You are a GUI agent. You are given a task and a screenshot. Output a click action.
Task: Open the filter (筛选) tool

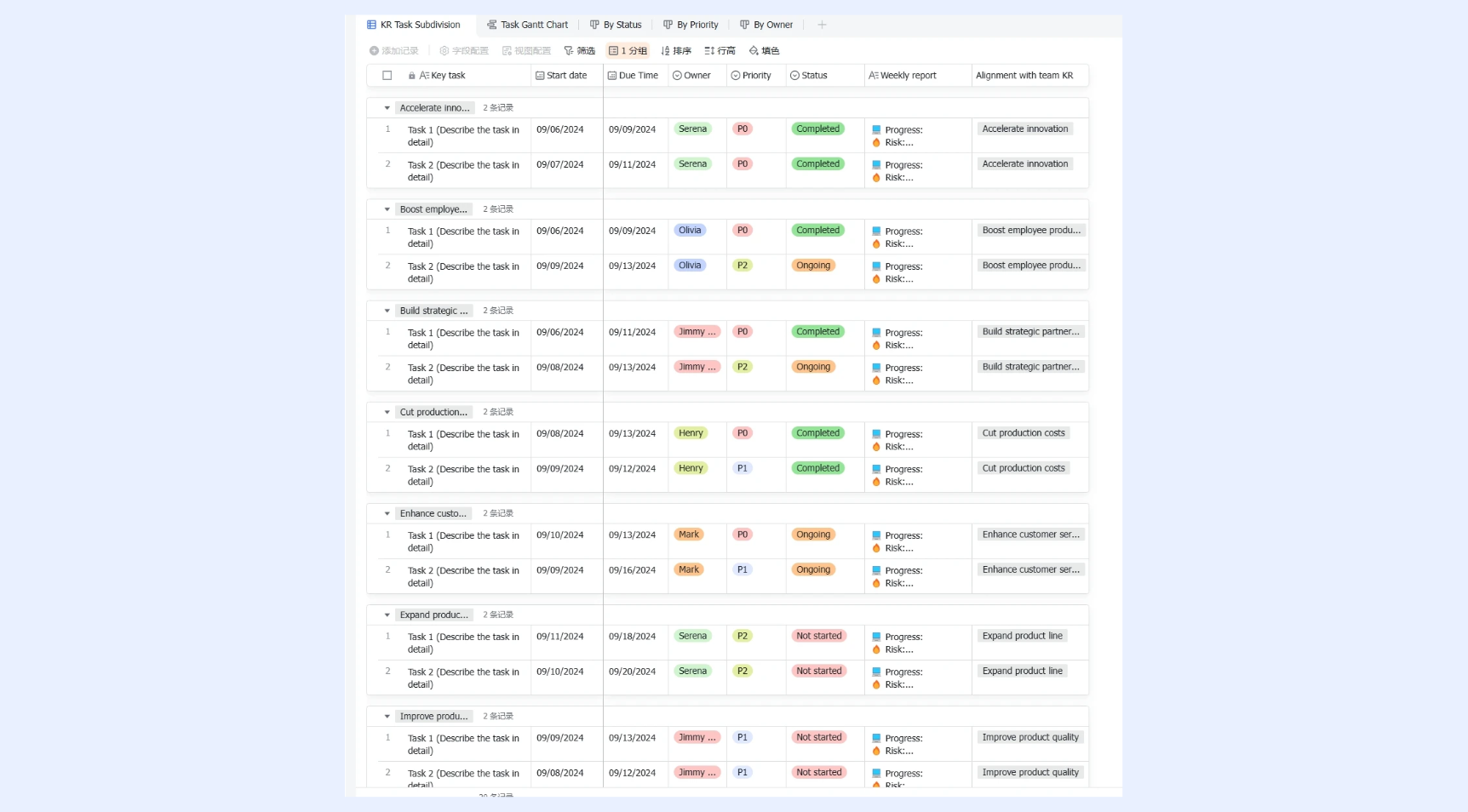[580, 51]
